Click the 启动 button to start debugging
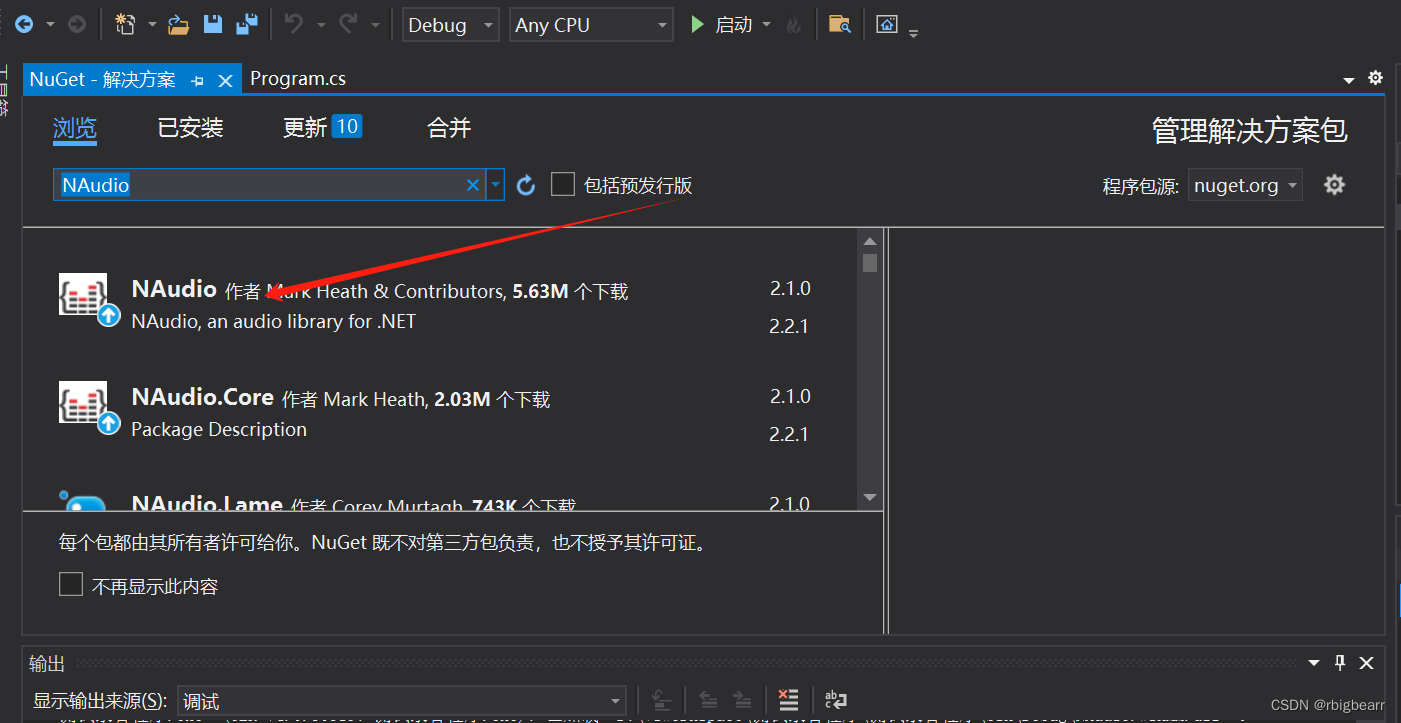 [730, 24]
